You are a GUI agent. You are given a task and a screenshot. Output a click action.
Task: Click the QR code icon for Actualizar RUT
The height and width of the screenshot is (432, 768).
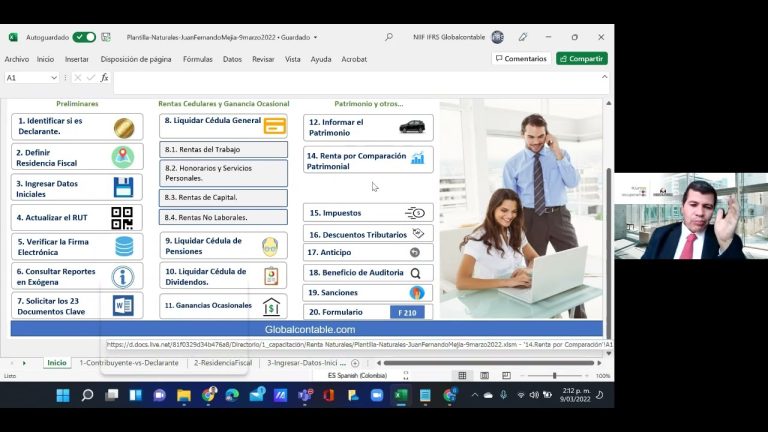click(x=122, y=218)
